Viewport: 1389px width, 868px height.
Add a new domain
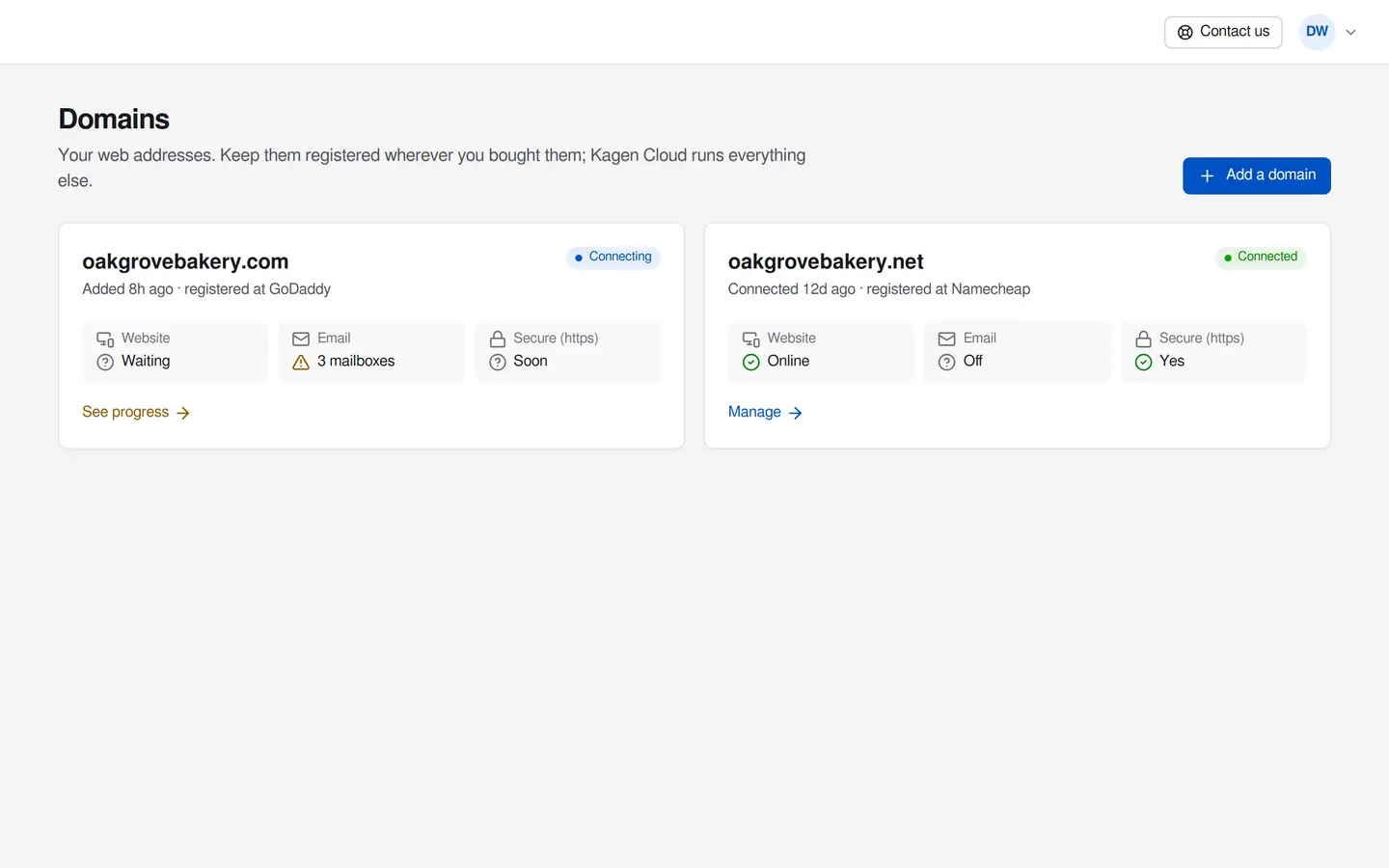pos(1257,176)
